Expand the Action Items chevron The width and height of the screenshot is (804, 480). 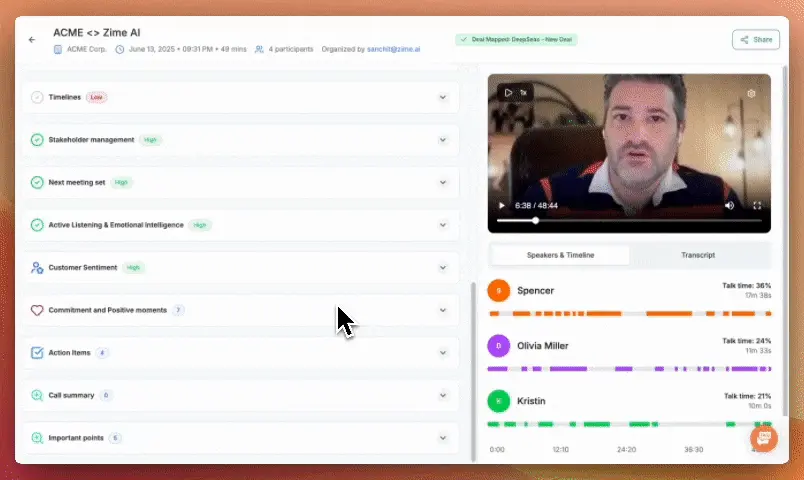click(443, 353)
